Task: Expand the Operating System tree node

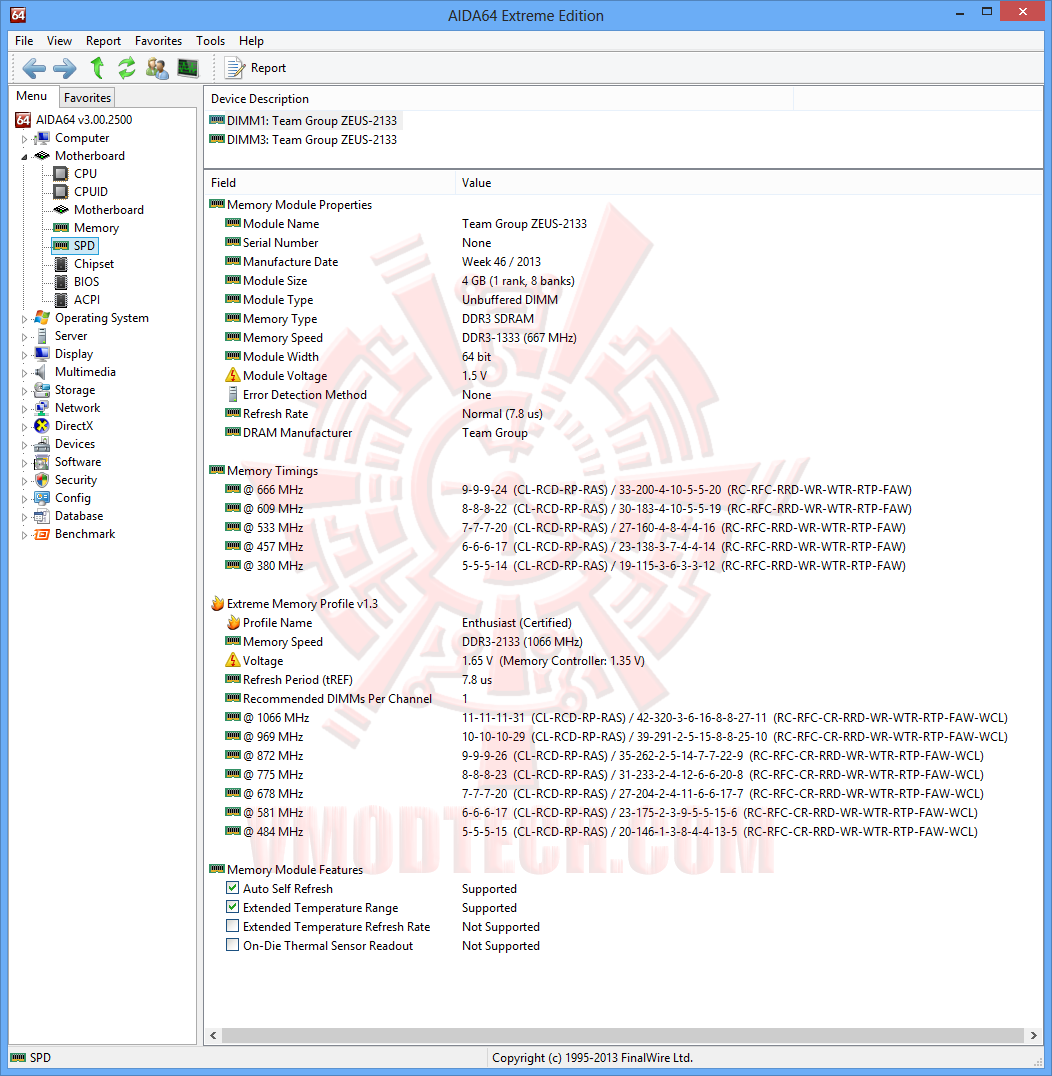Action: (x=24, y=318)
